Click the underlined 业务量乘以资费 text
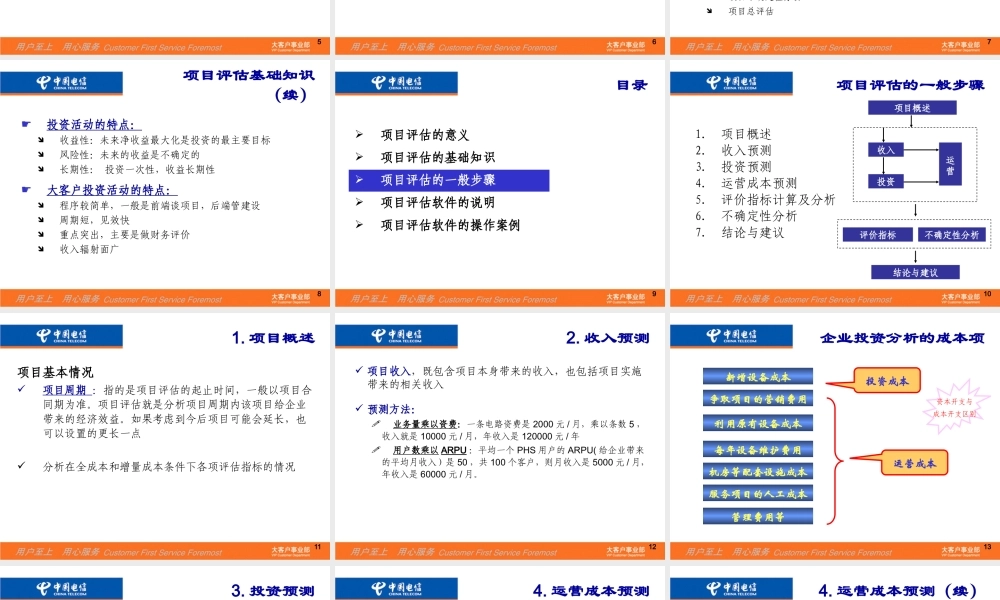The height and width of the screenshot is (600, 1000). 425,424
